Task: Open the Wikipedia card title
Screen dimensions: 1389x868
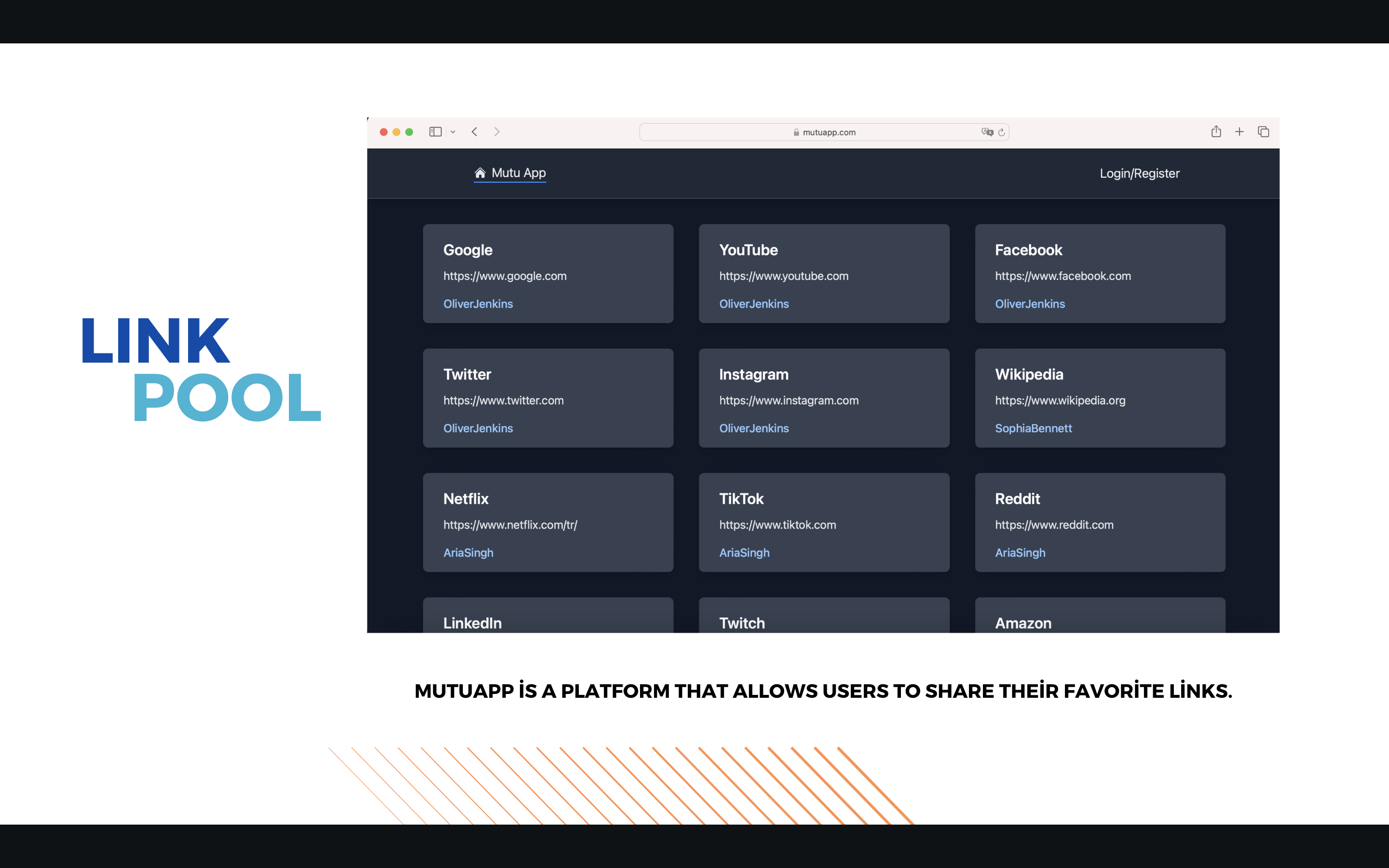Action: pyautogui.click(x=1029, y=375)
